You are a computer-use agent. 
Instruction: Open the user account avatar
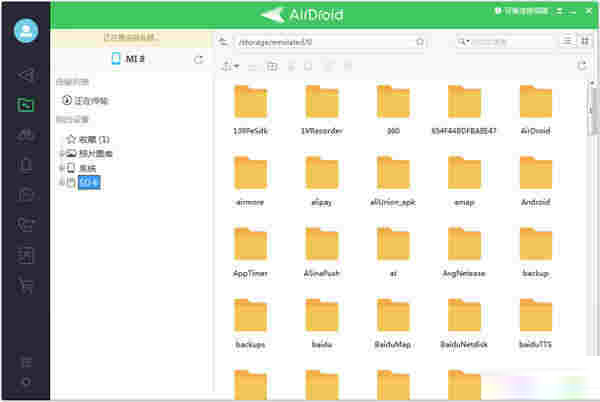pyautogui.click(x=26, y=30)
